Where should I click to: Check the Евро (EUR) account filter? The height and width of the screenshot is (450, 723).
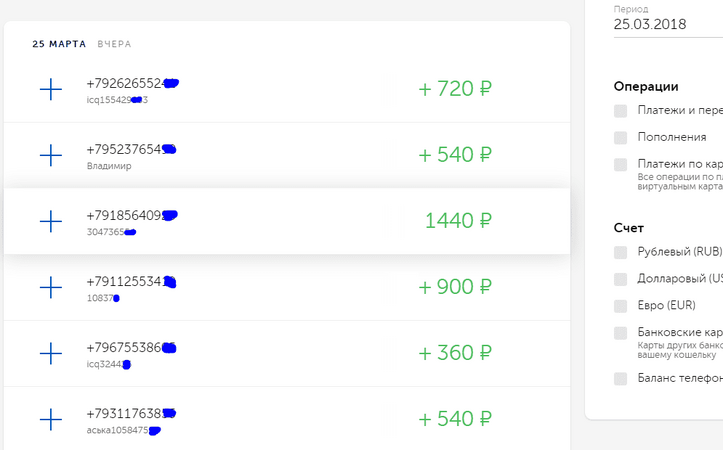click(621, 306)
